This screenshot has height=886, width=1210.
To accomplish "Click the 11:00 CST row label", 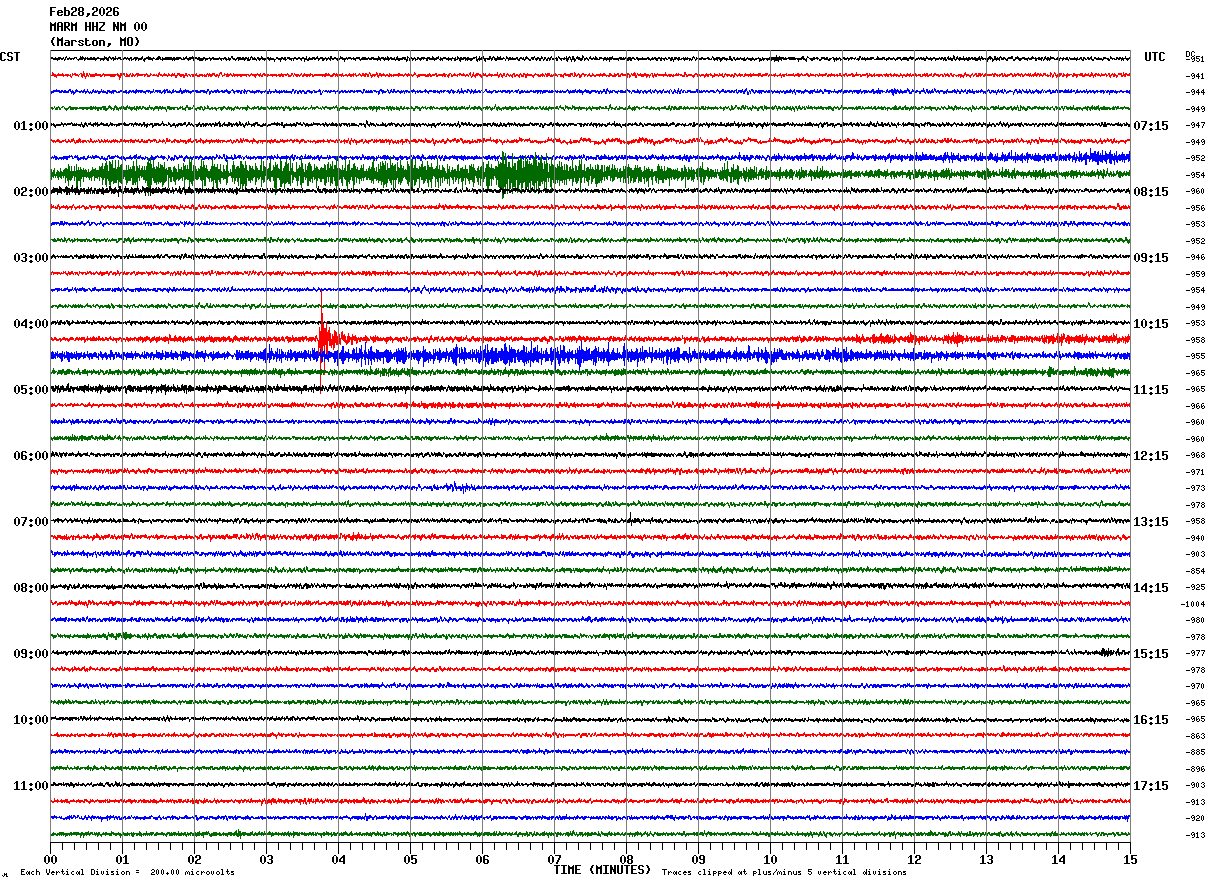I will [x=31, y=786].
